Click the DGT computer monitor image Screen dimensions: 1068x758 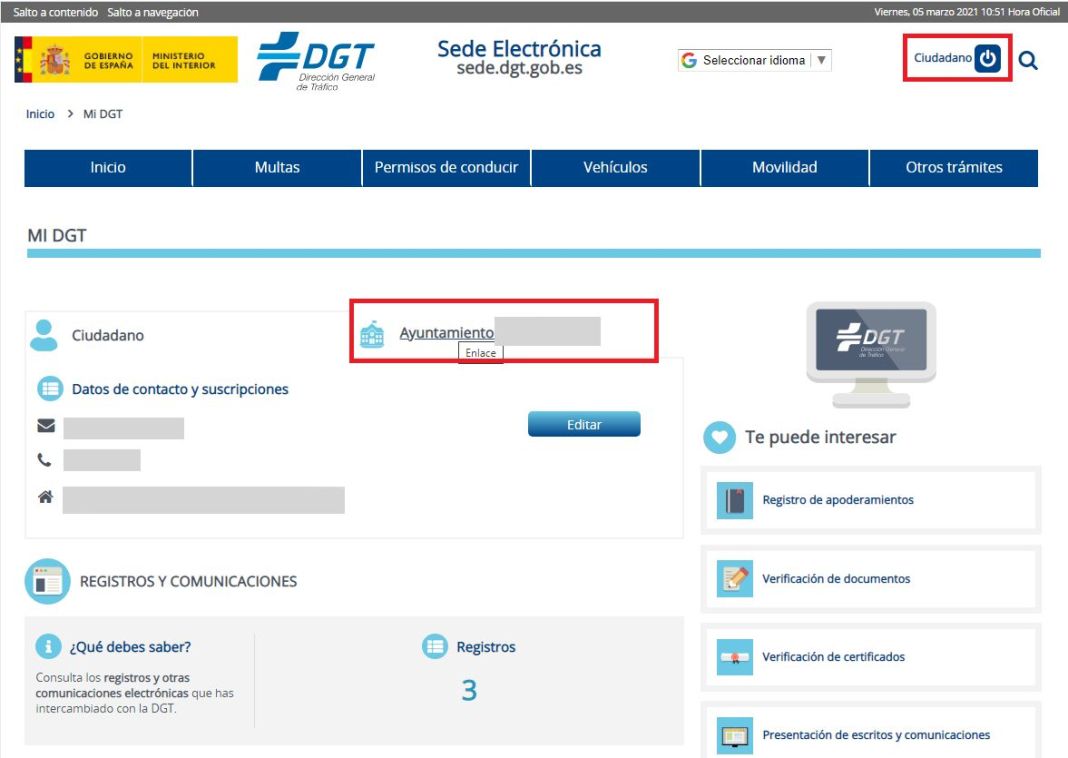871,353
